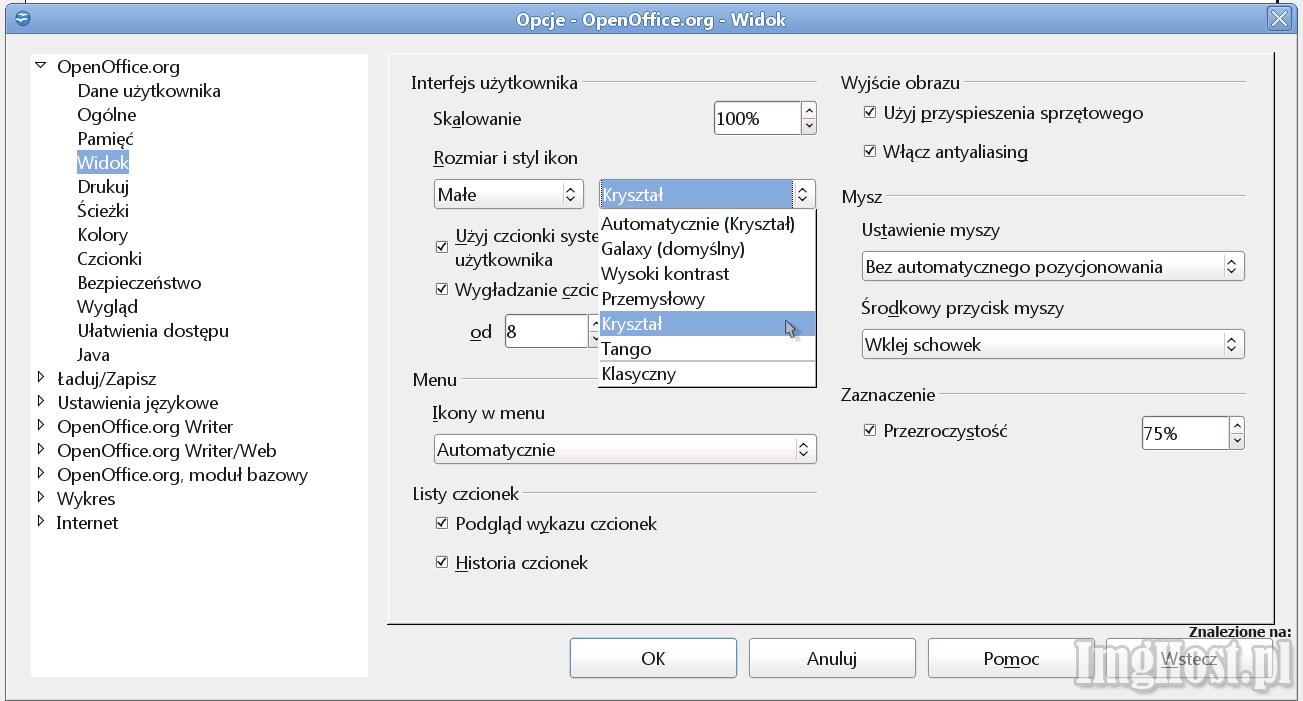Open the Kolory settings page
Image resolution: width=1303 pixels, height=701 pixels.
click(x=103, y=235)
